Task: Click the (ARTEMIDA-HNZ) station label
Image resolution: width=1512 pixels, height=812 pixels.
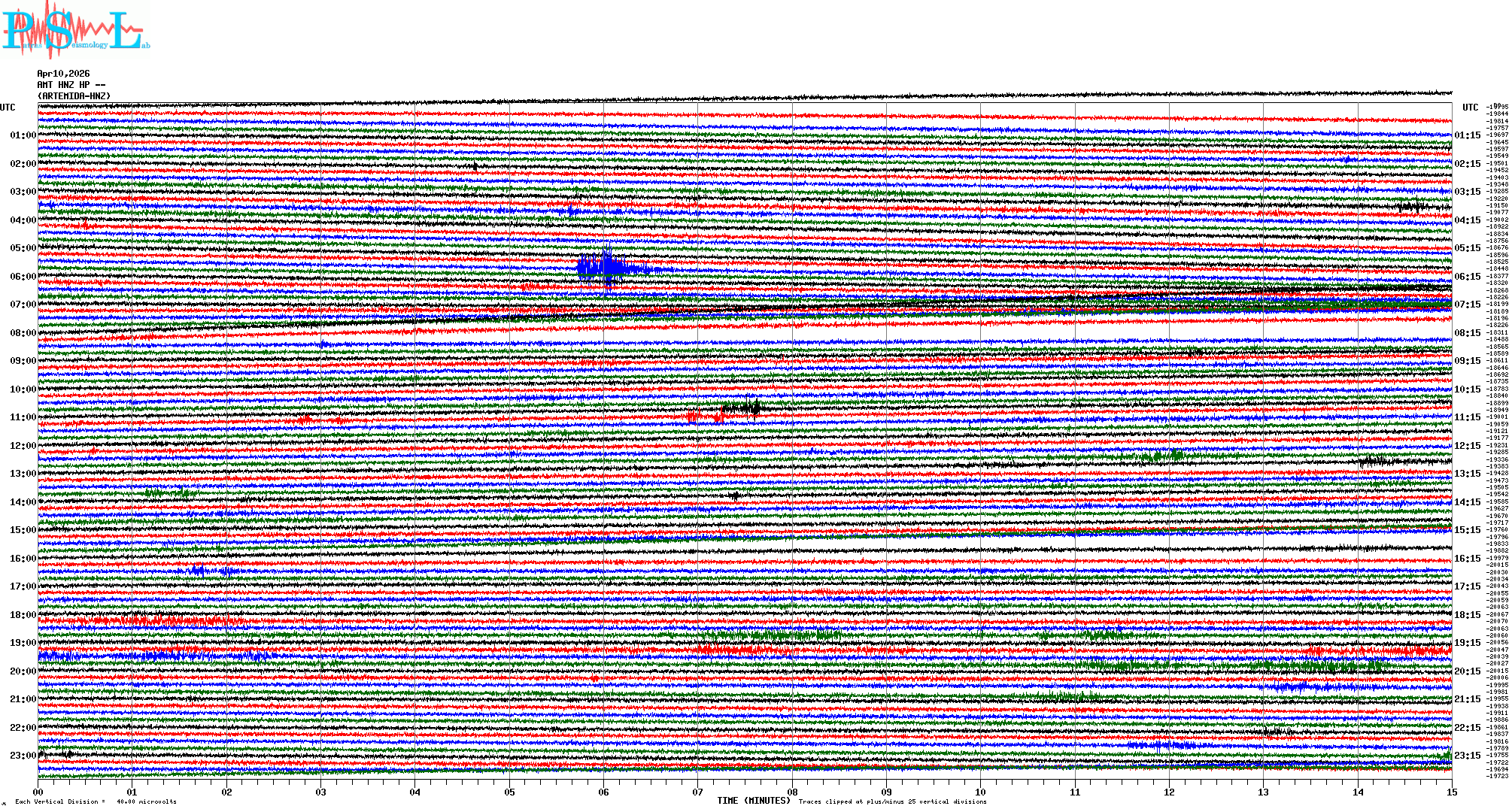Action: point(74,96)
